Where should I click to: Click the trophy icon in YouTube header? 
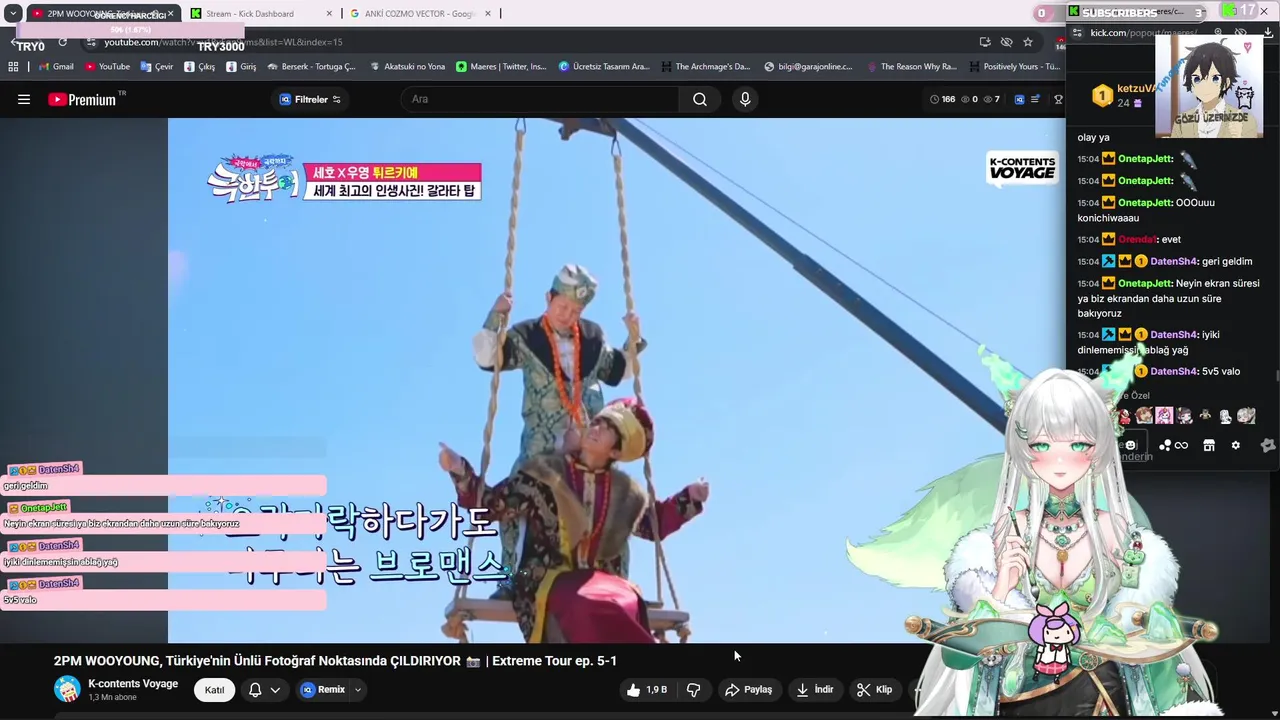pyautogui.click(x=1059, y=99)
